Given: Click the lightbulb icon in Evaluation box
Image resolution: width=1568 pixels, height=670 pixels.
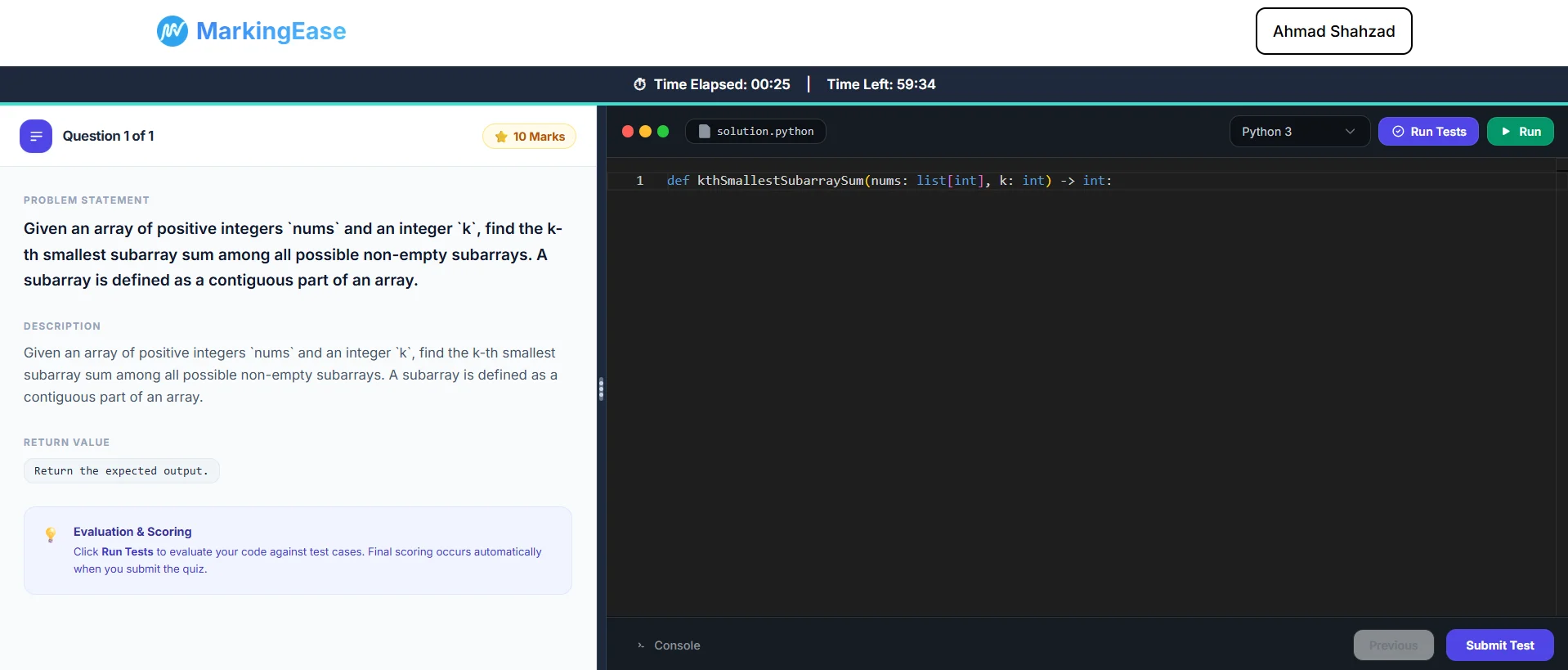Looking at the screenshot, I should point(51,534).
